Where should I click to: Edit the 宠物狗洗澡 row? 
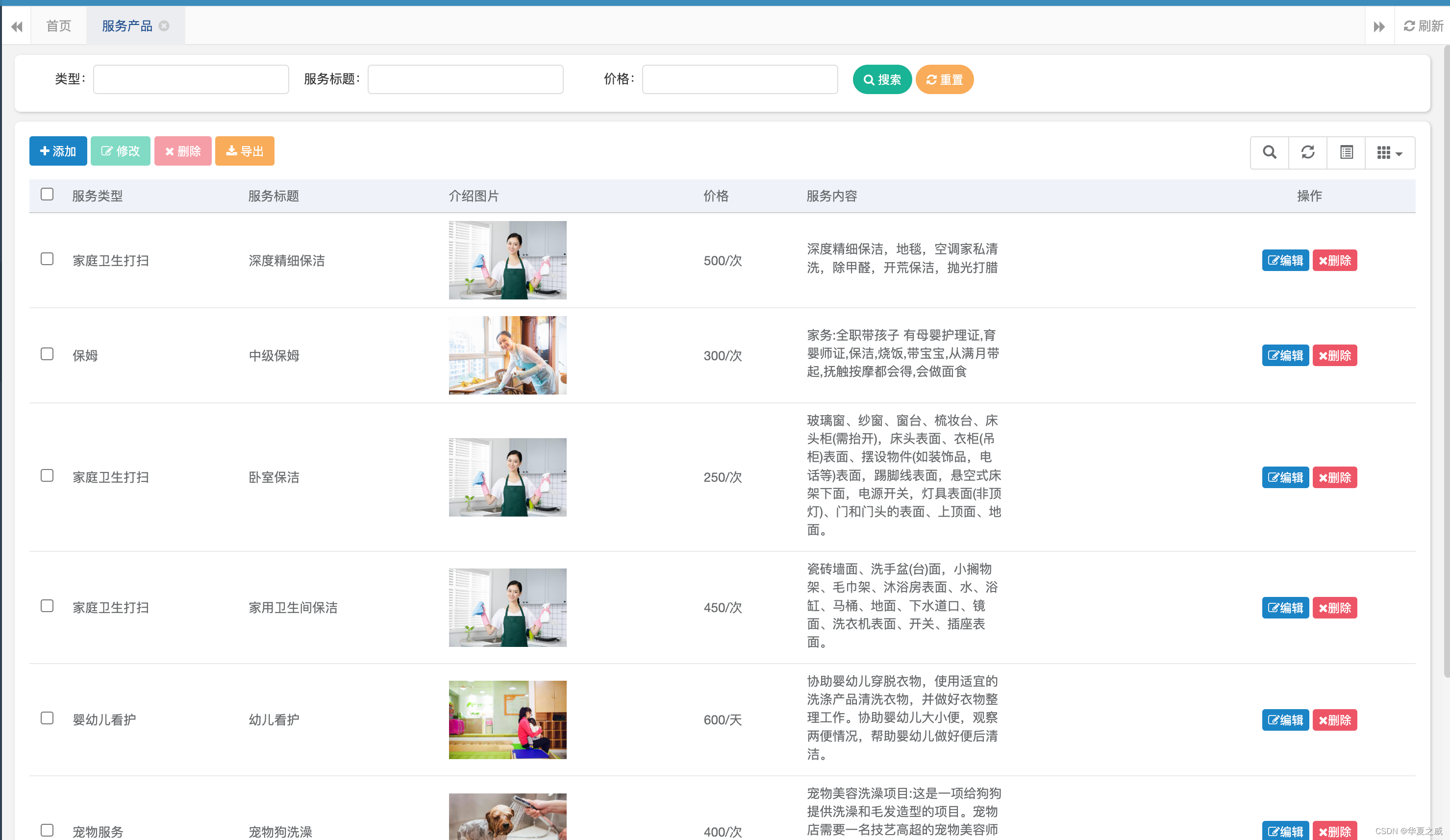pos(1285,831)
